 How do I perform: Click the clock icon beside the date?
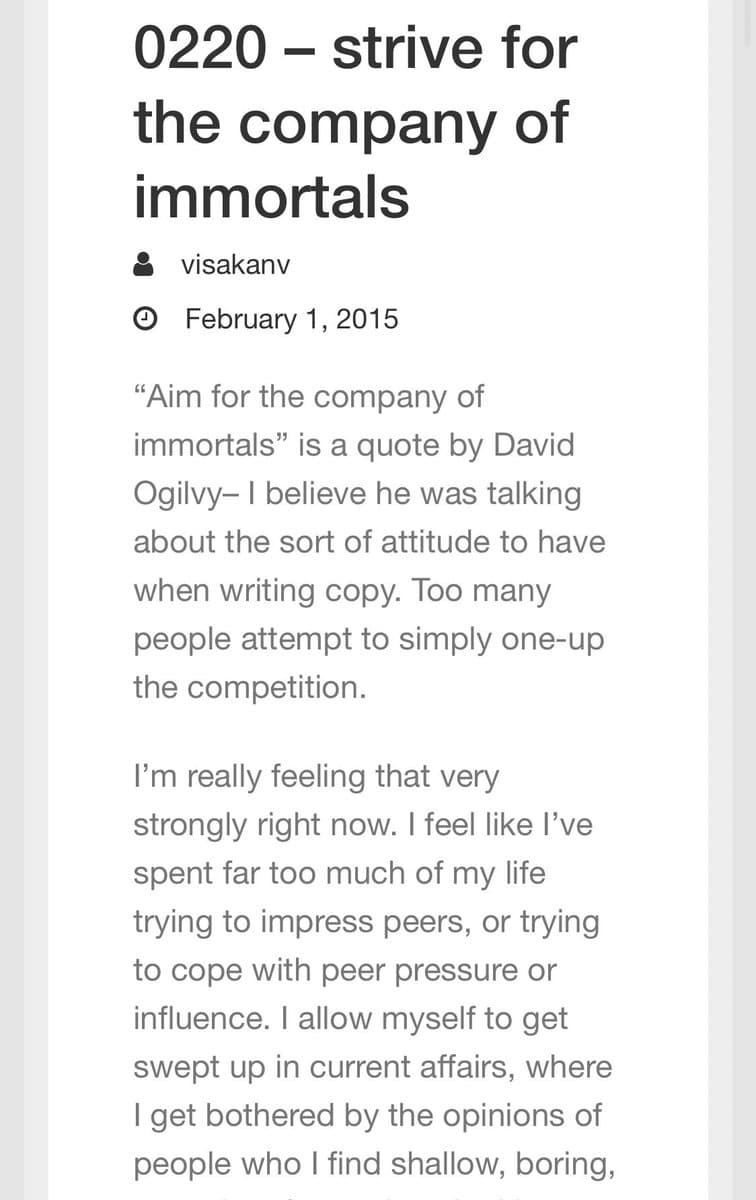(x=144, y=319)
